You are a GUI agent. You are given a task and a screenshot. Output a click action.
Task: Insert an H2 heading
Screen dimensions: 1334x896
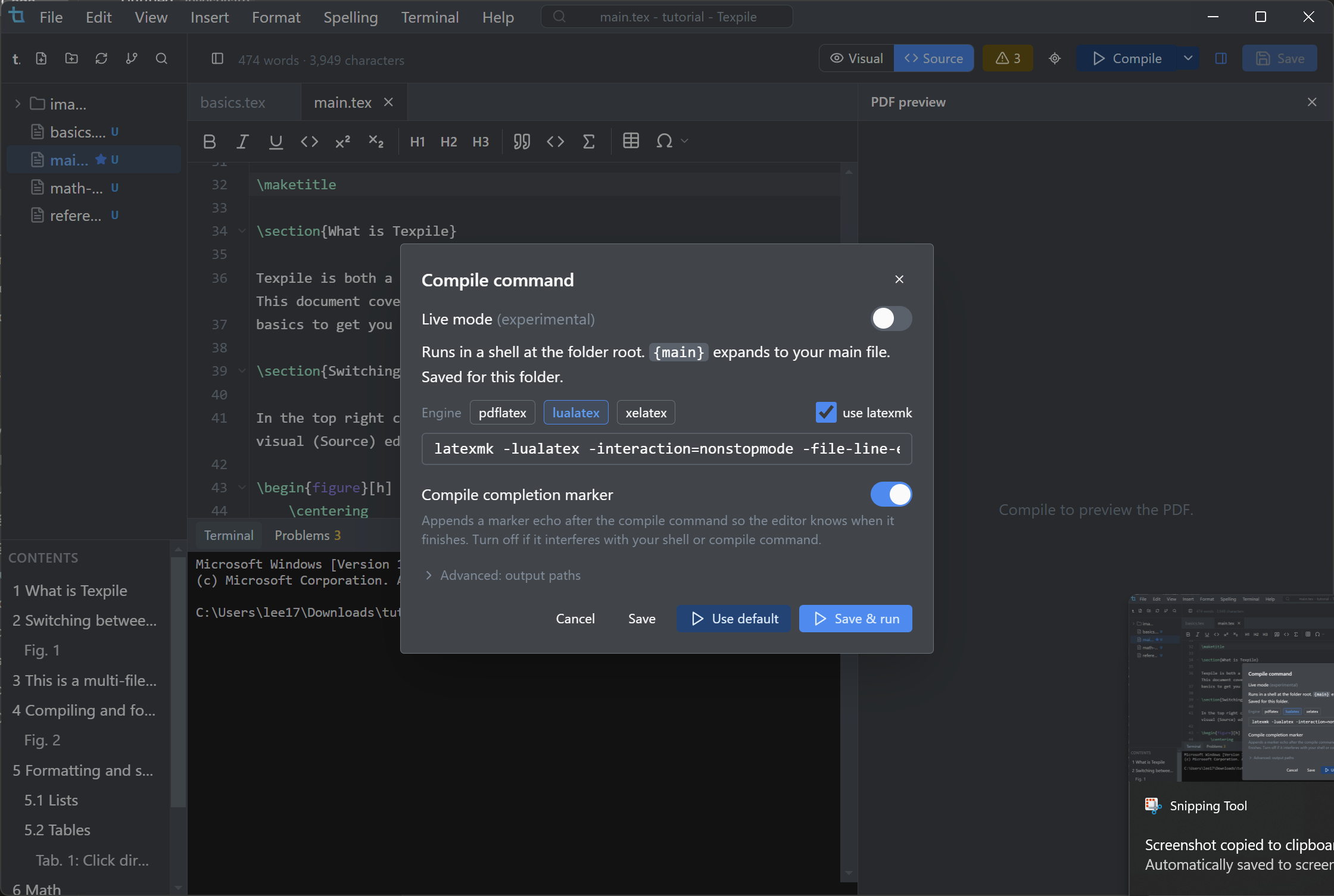point(448,142)
